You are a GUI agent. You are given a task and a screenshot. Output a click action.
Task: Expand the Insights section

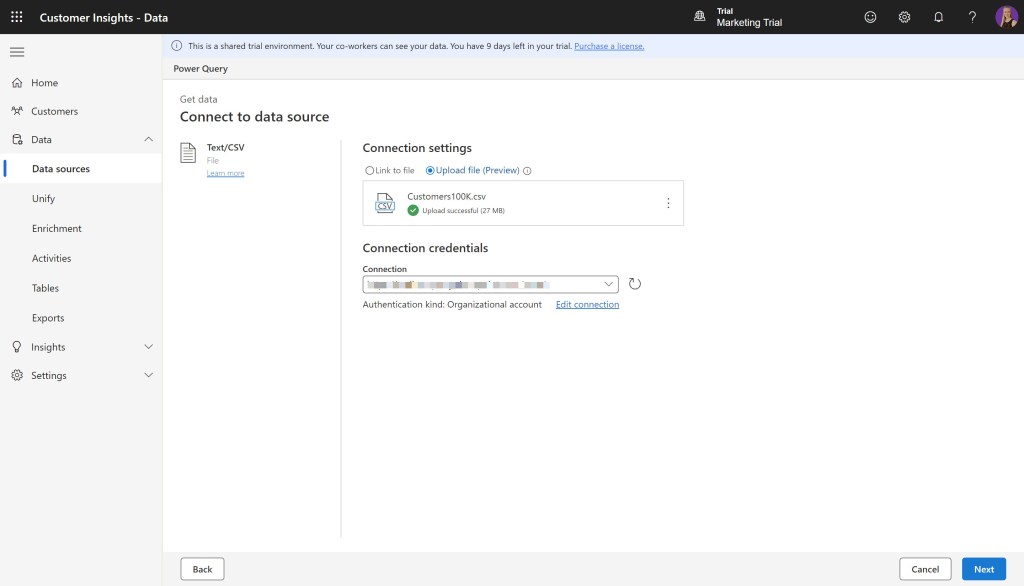[x=149, y=347]
